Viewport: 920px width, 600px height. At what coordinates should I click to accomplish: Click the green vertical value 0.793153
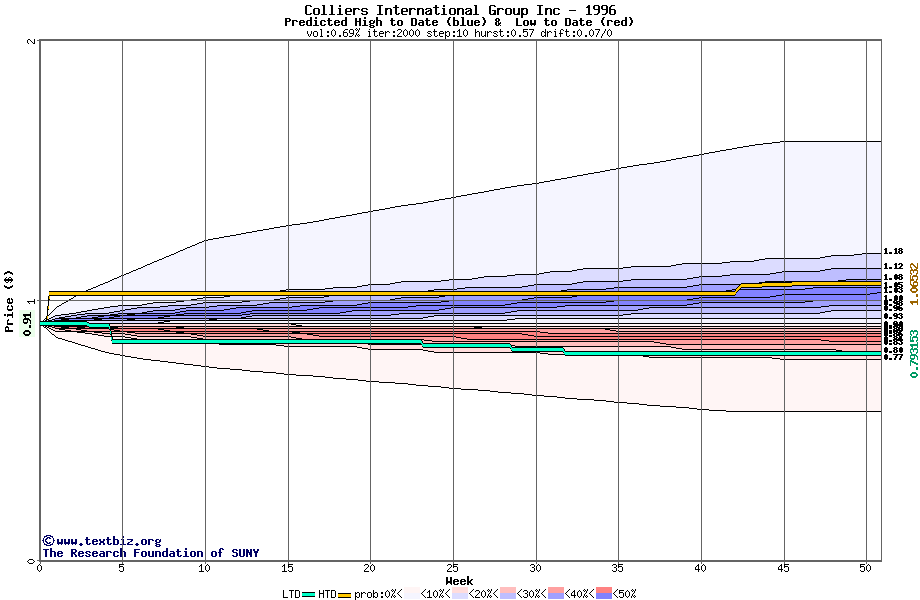pyautogui.click(x=914, y=354)
